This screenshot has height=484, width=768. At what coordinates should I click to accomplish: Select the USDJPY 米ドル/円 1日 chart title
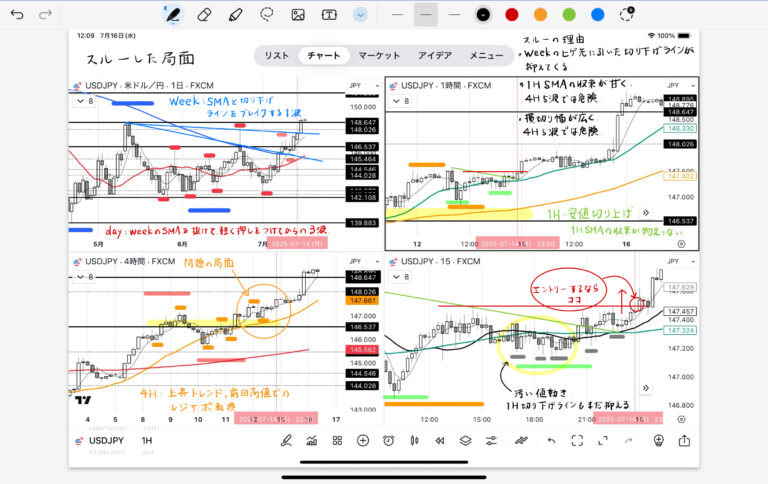[148, 85]
